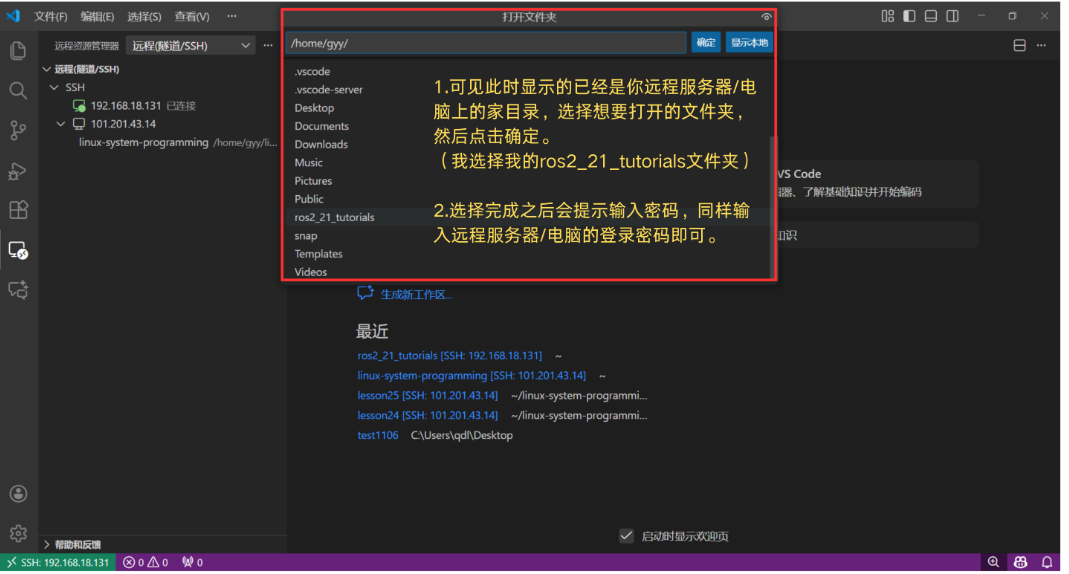Open Manage gear icon
1069x574 pixels.
(18, 533)
